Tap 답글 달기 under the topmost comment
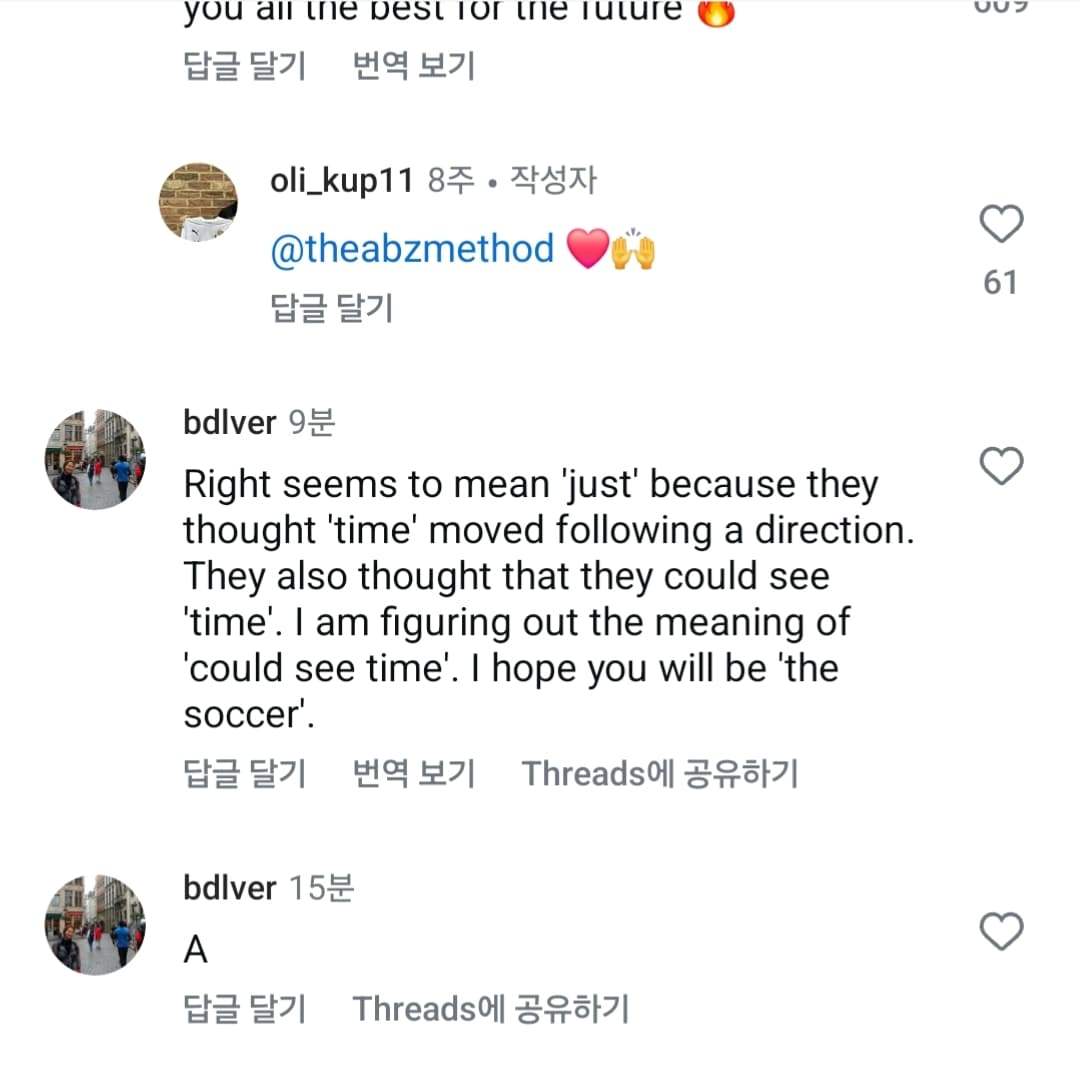 tap(245, 67)
